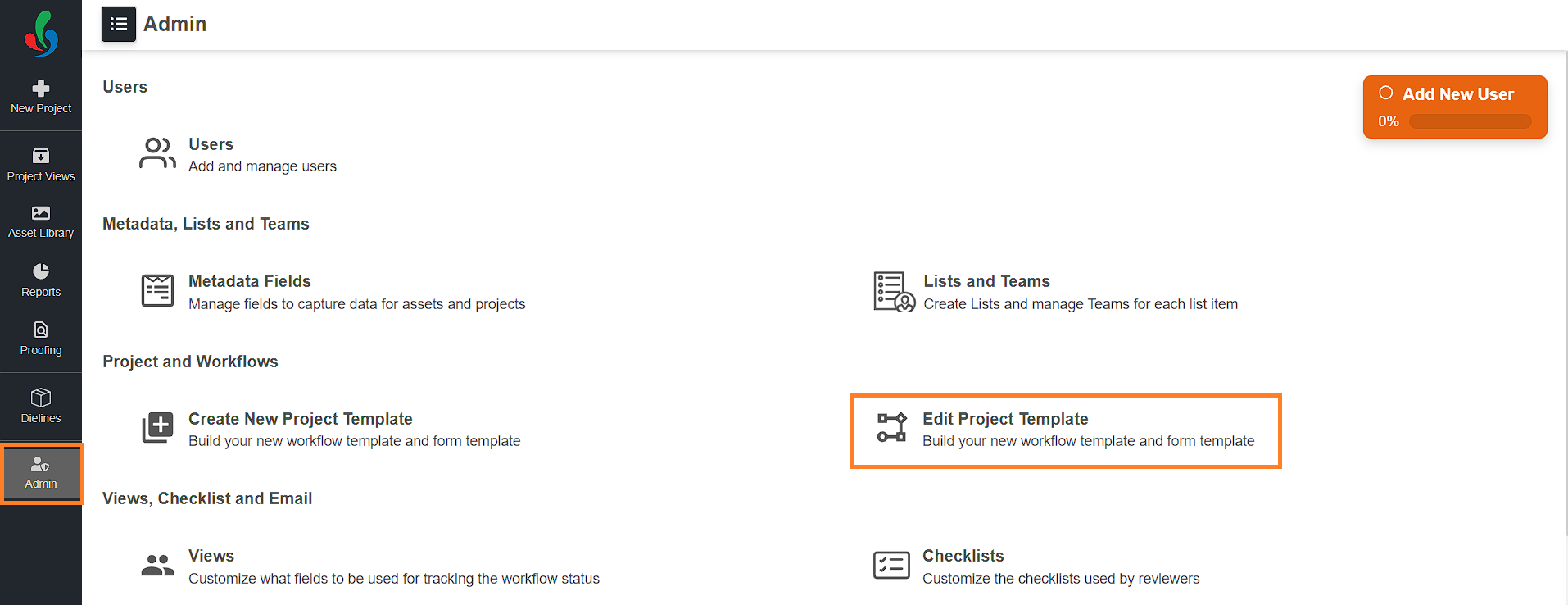Viewport: 1568px width, 605px height.
Task: Click the Views people icon
Action: (157, 566)
